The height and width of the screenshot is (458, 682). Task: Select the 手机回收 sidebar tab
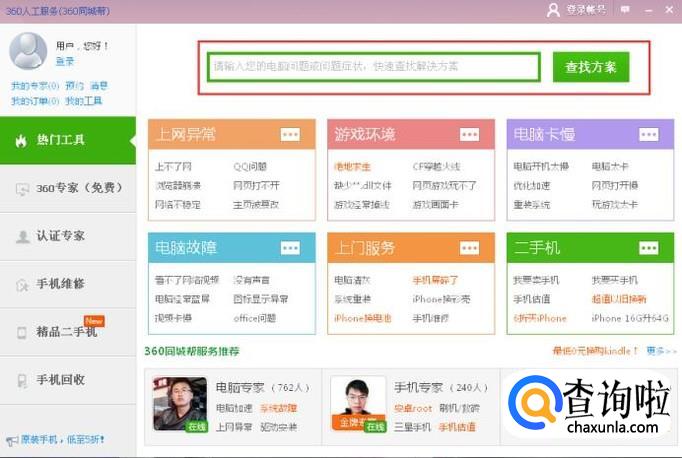pyautogui.click(x=68, y=380)
